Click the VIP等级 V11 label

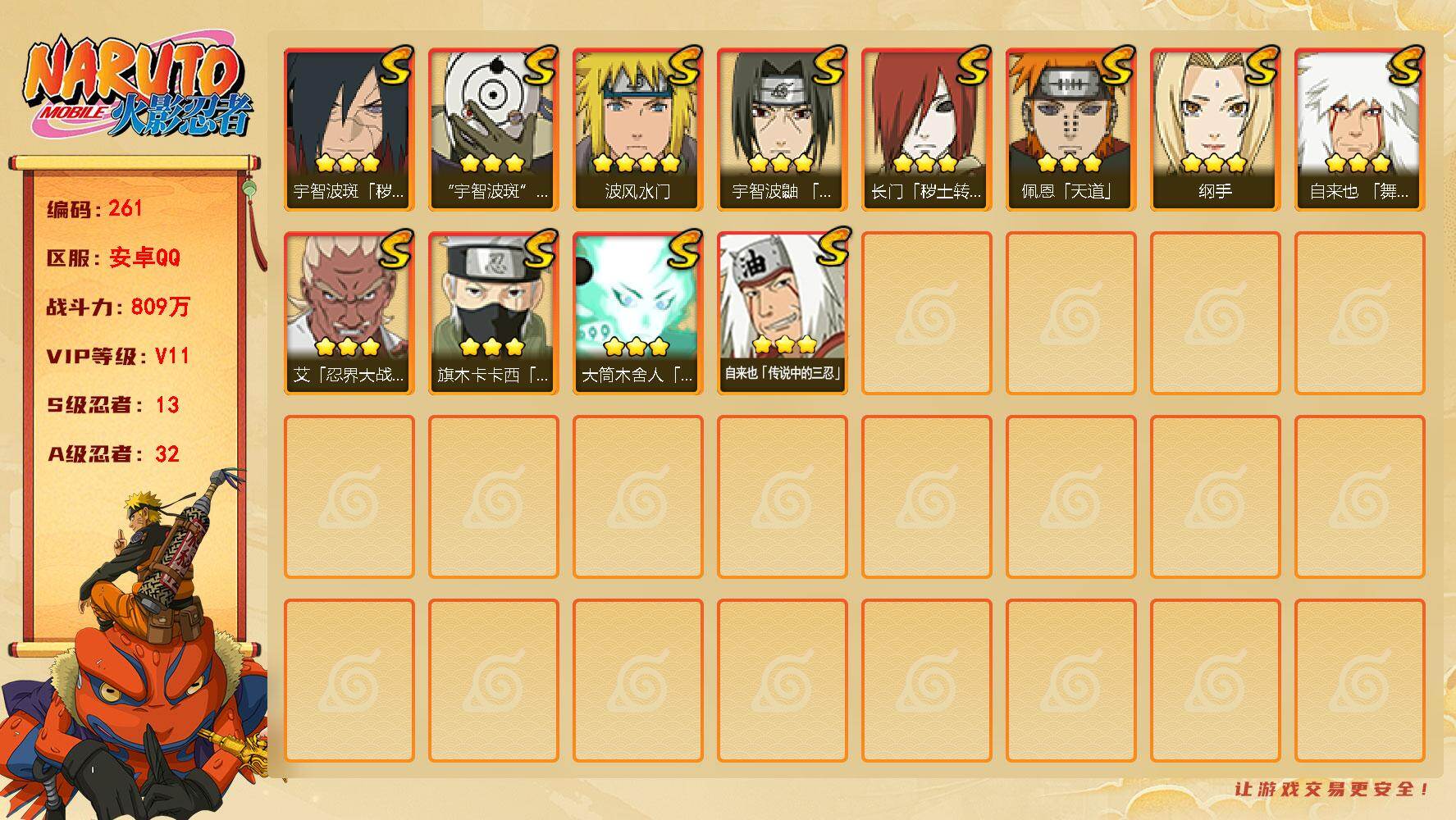[x=118, y=356]
